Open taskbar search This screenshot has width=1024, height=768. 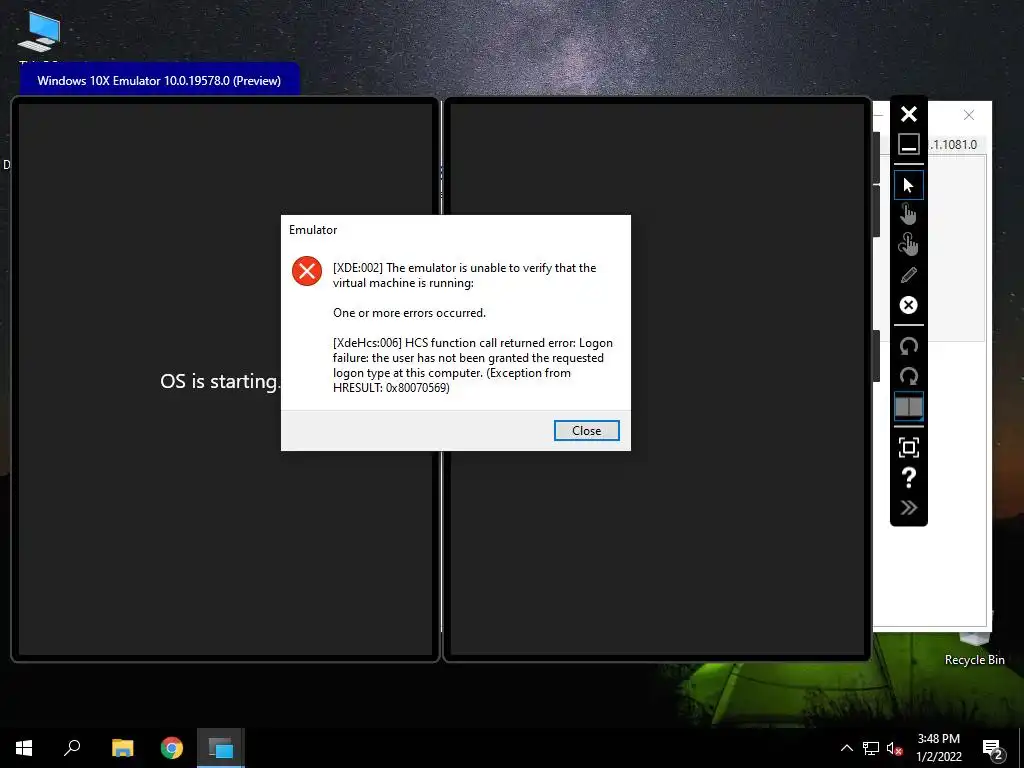tap(72, 748)
